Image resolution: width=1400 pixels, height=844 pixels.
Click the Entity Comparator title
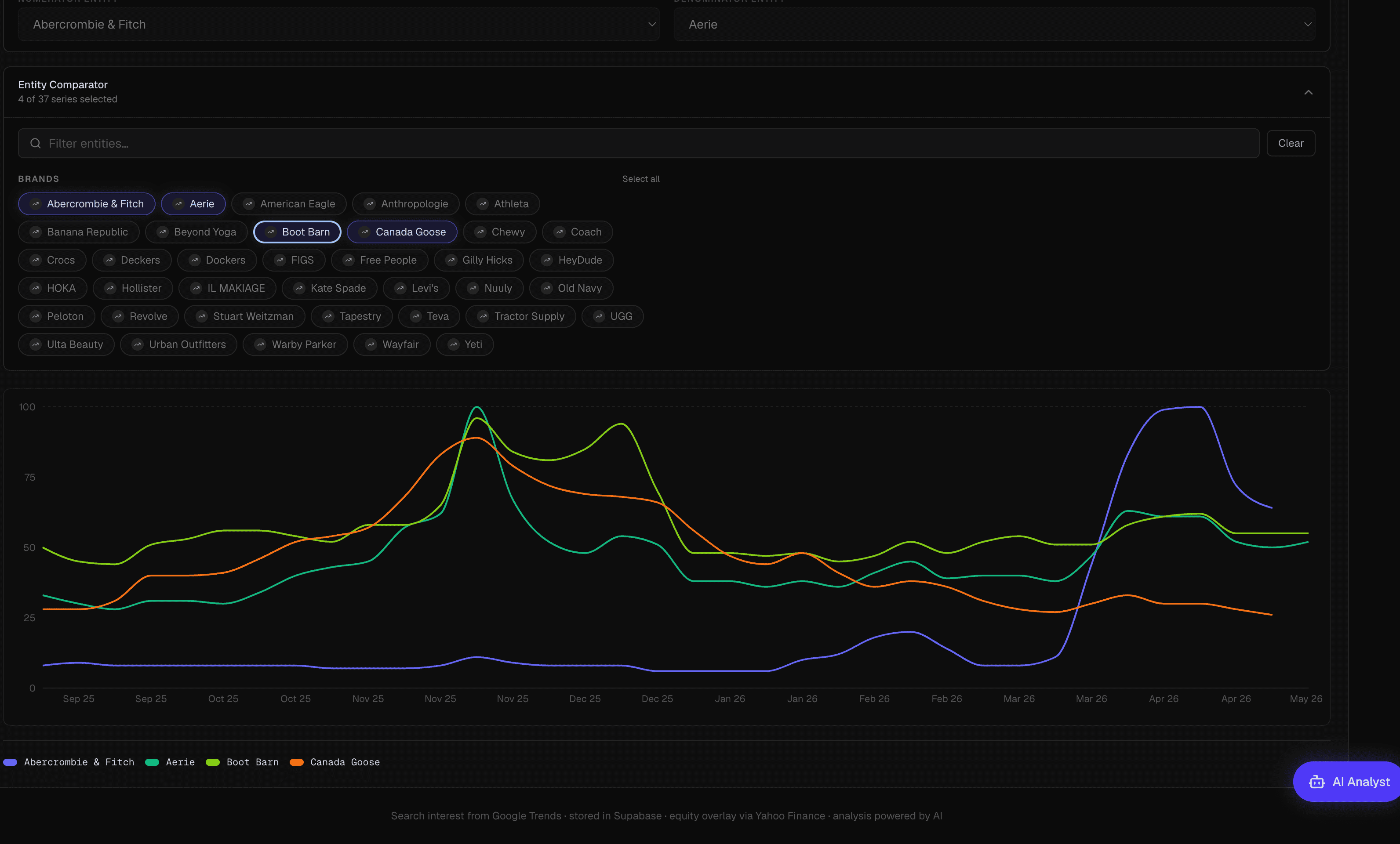(62, 85)
